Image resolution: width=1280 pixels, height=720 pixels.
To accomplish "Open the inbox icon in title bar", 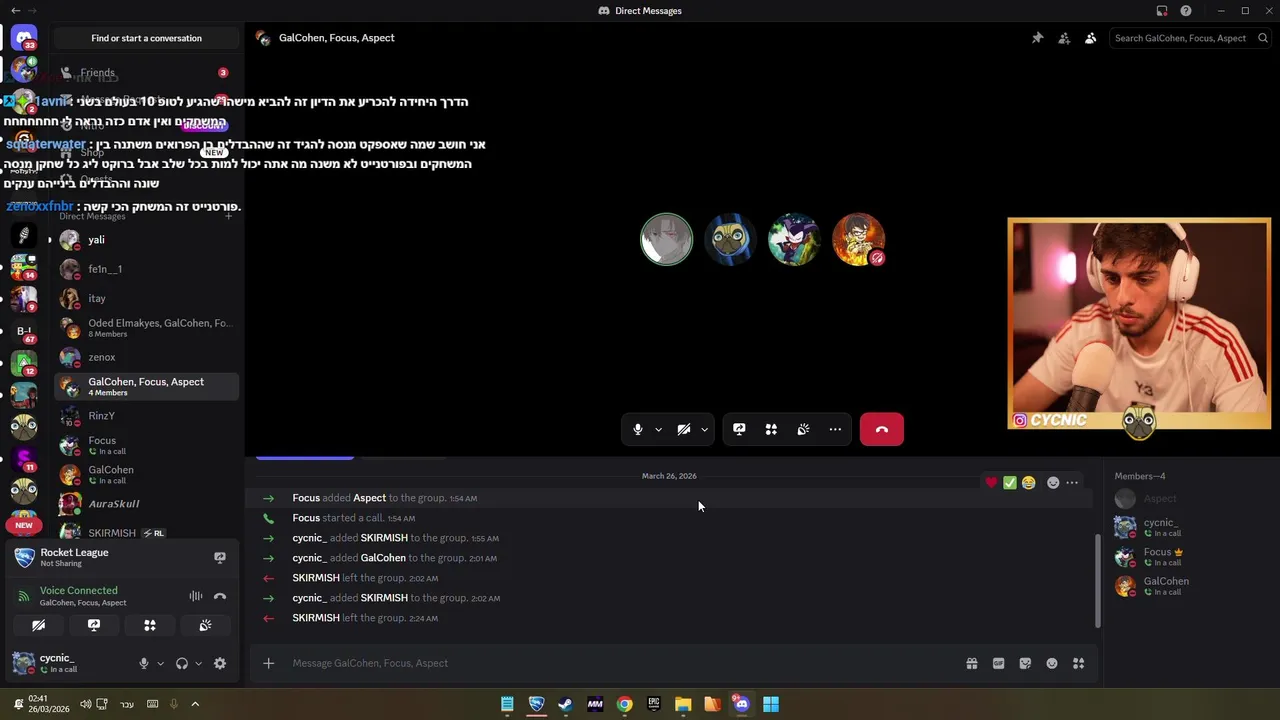I will [x=1162, y=11].
